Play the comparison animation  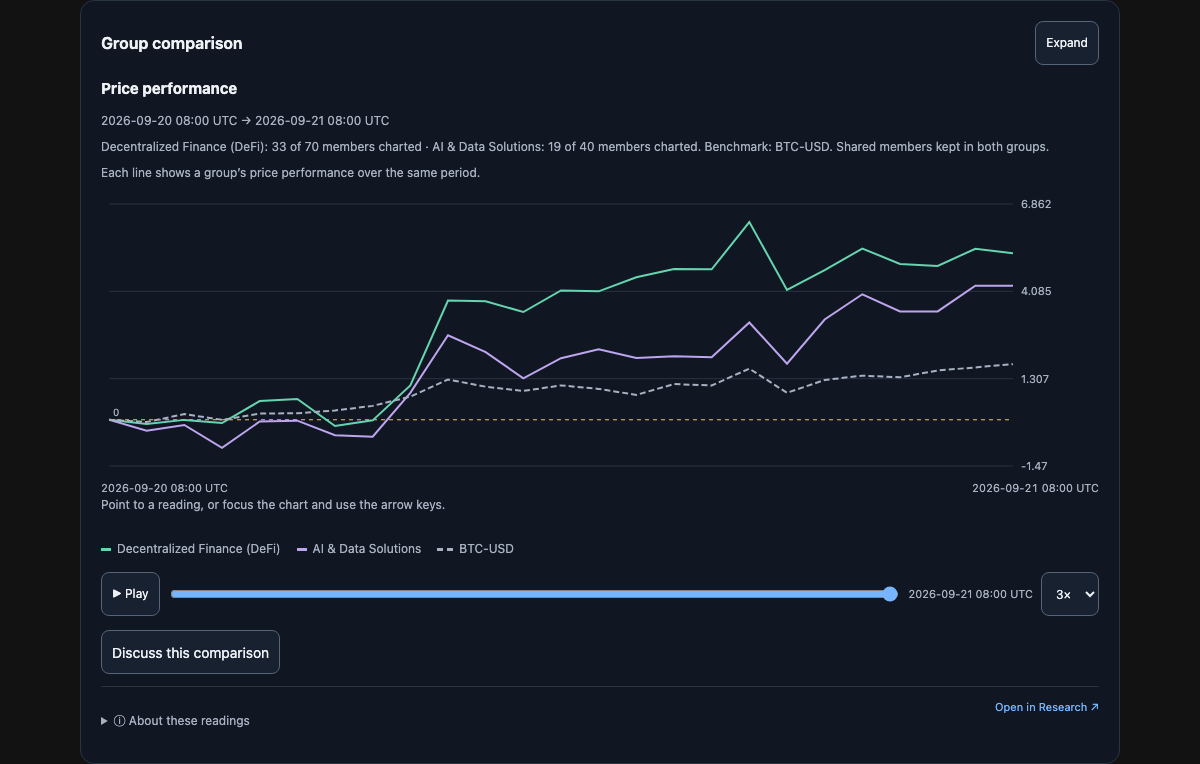click(x=130, y=594)
